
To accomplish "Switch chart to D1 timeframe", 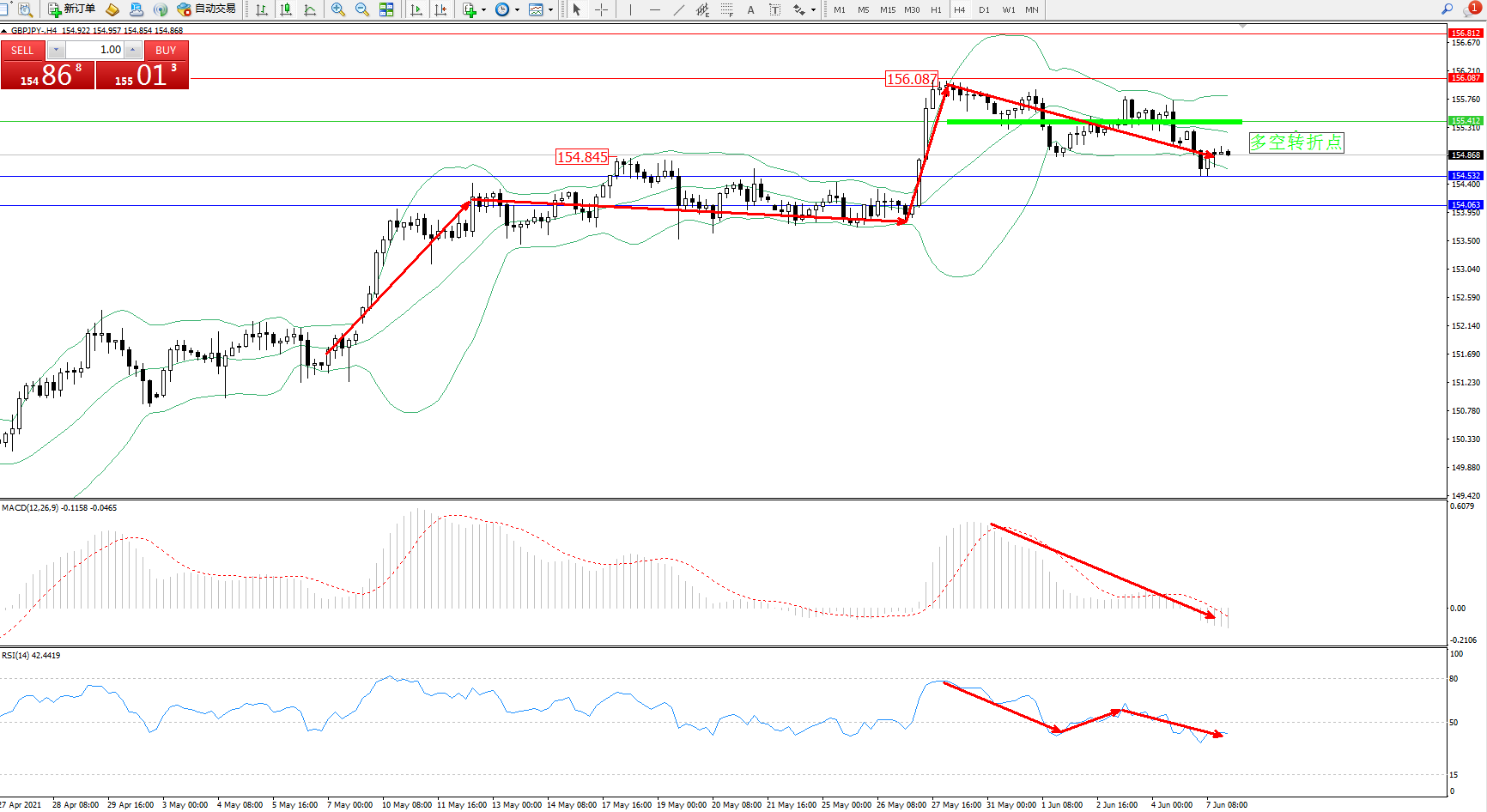I will point(984,9).
